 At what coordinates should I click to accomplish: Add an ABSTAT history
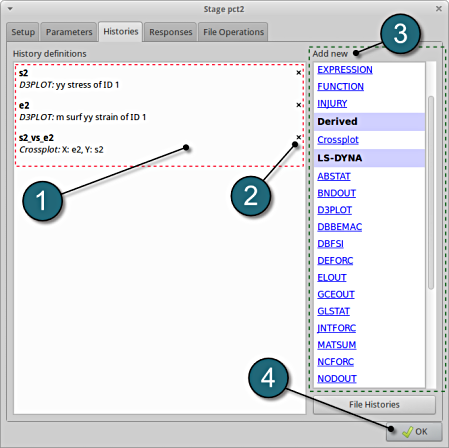point(334,176)
